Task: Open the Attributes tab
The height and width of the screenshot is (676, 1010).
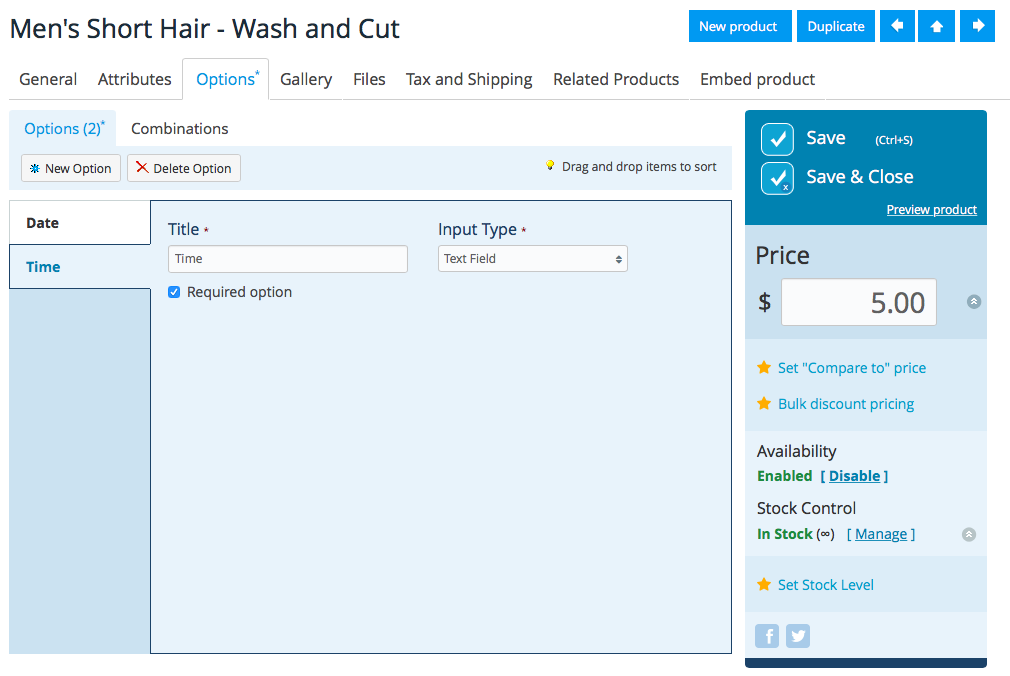Action: pyautogui.click(x=135, y=79)
